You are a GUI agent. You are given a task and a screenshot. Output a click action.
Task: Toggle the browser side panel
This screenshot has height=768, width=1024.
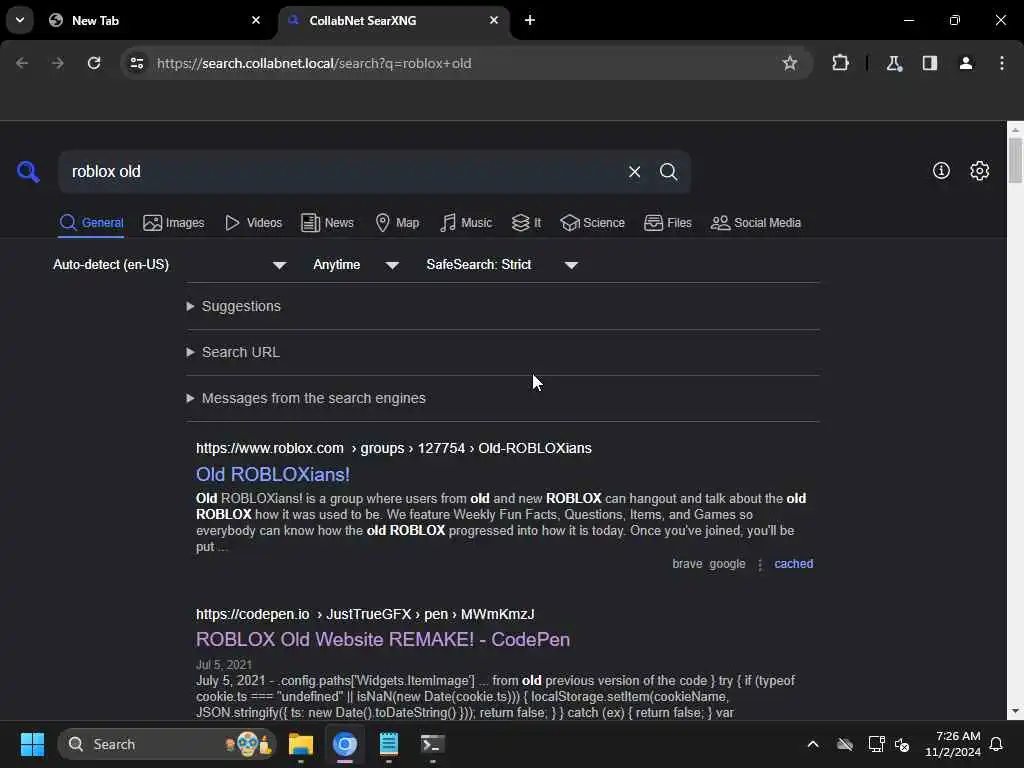click(x=930, y=63)
